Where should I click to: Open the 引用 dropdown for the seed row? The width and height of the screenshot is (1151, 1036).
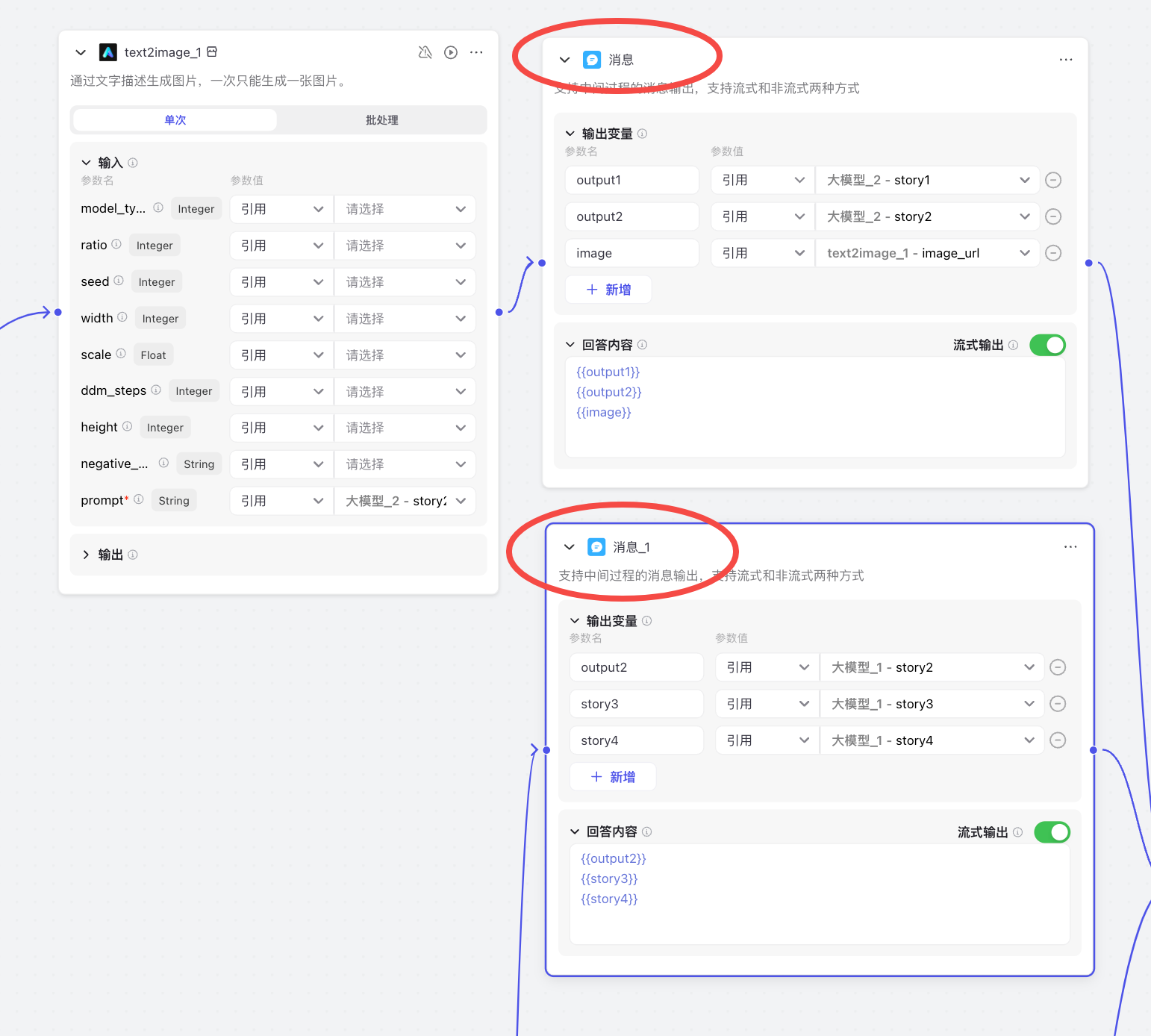[x=281, y=282]
